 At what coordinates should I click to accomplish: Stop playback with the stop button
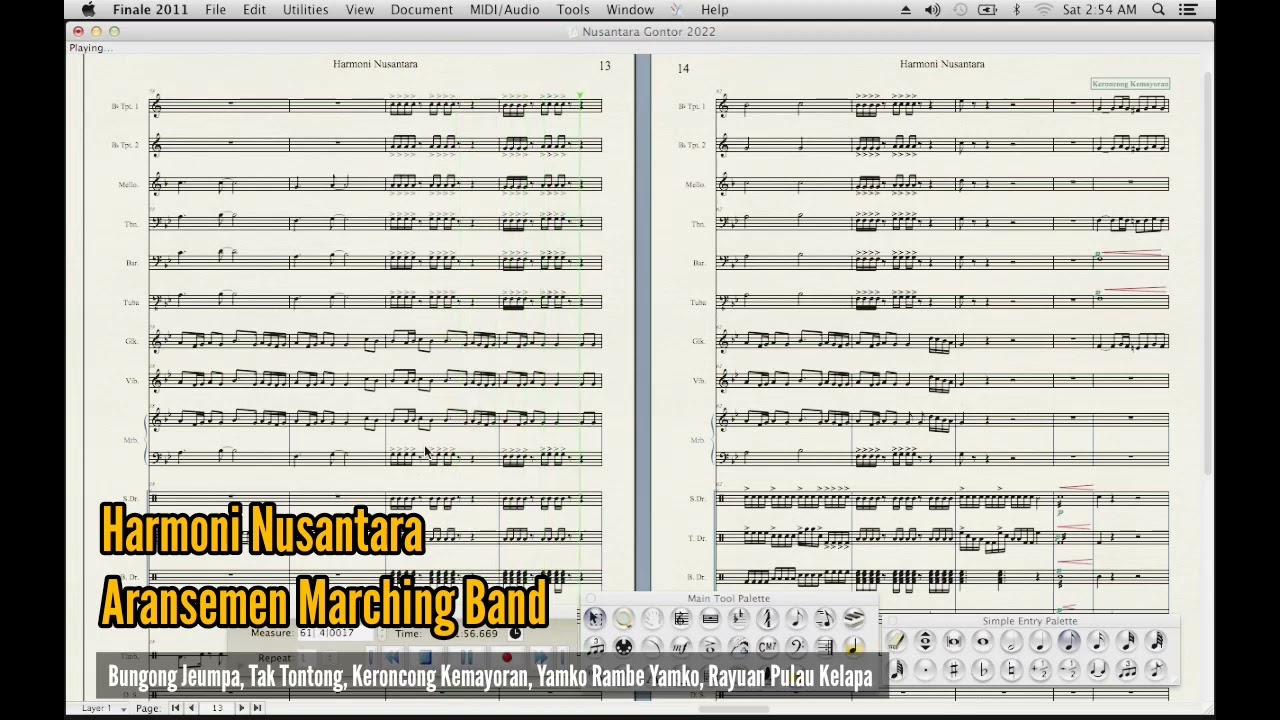coord(426,658)
